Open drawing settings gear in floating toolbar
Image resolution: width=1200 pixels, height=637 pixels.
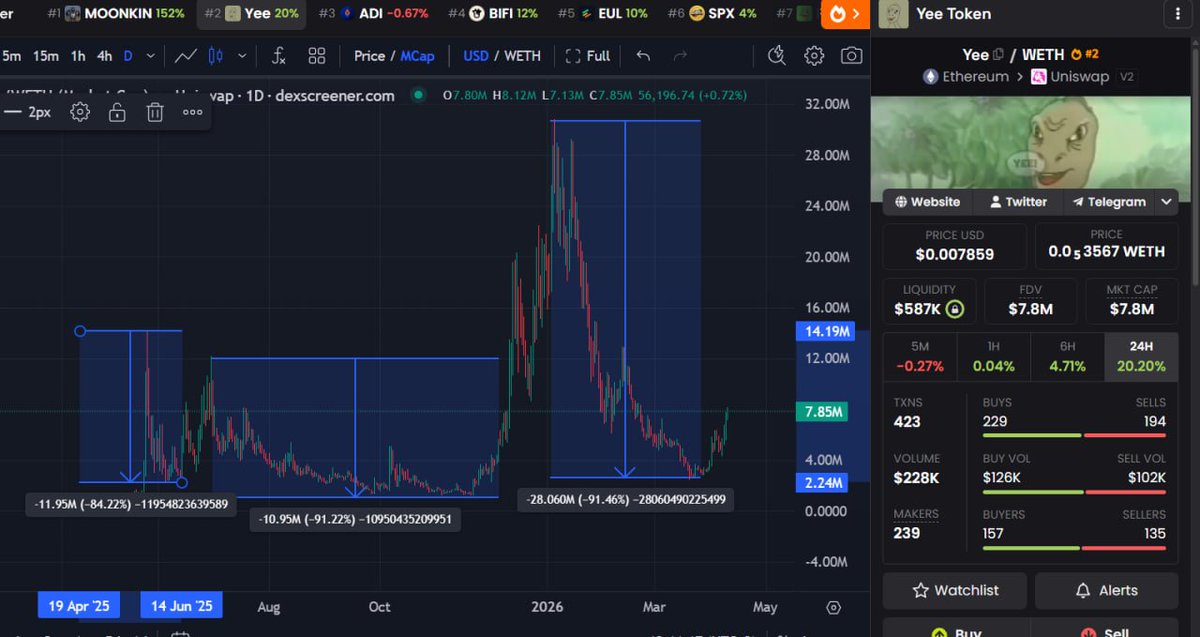(80, 112)
